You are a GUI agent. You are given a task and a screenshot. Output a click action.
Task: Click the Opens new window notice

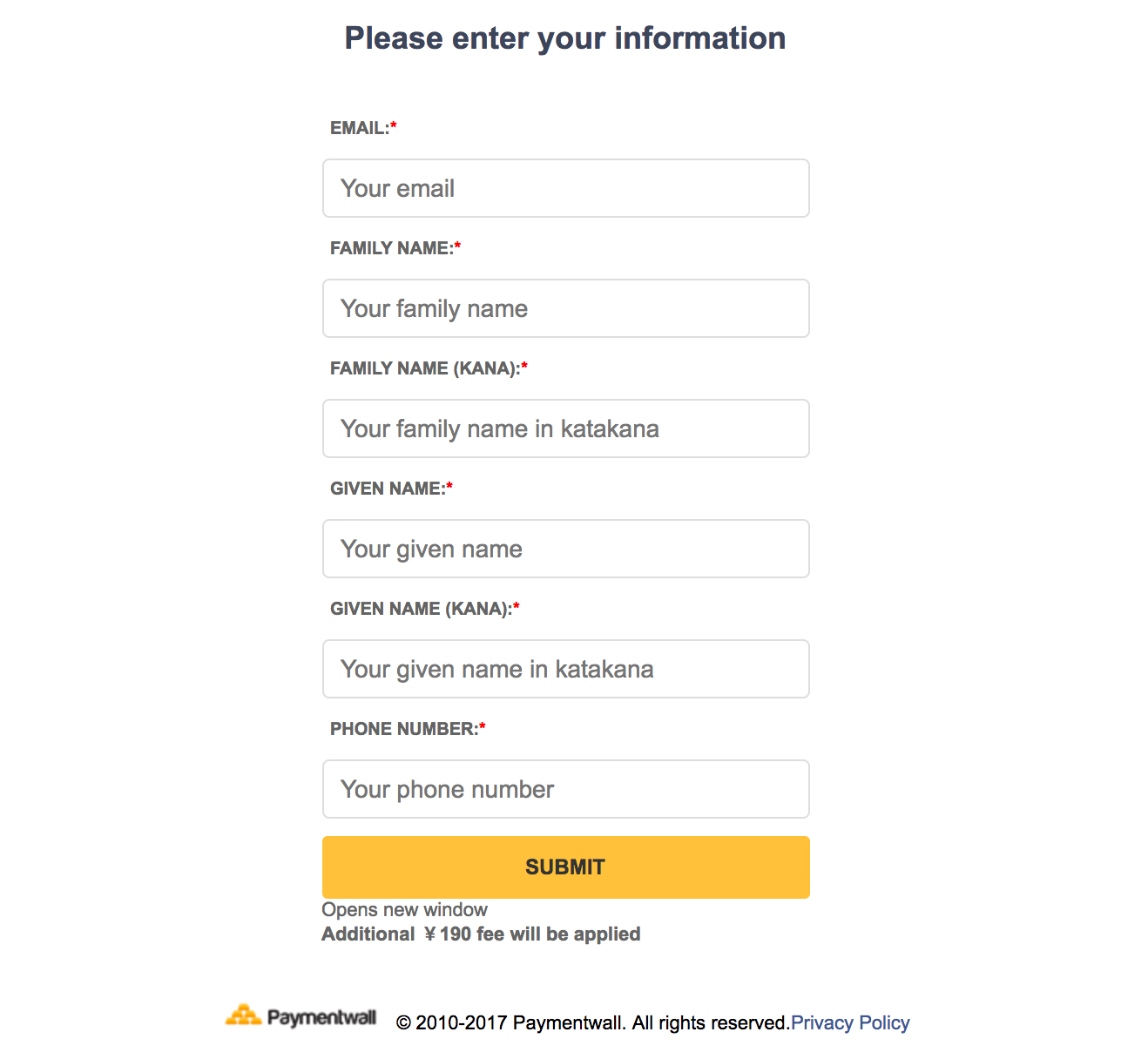404,909
